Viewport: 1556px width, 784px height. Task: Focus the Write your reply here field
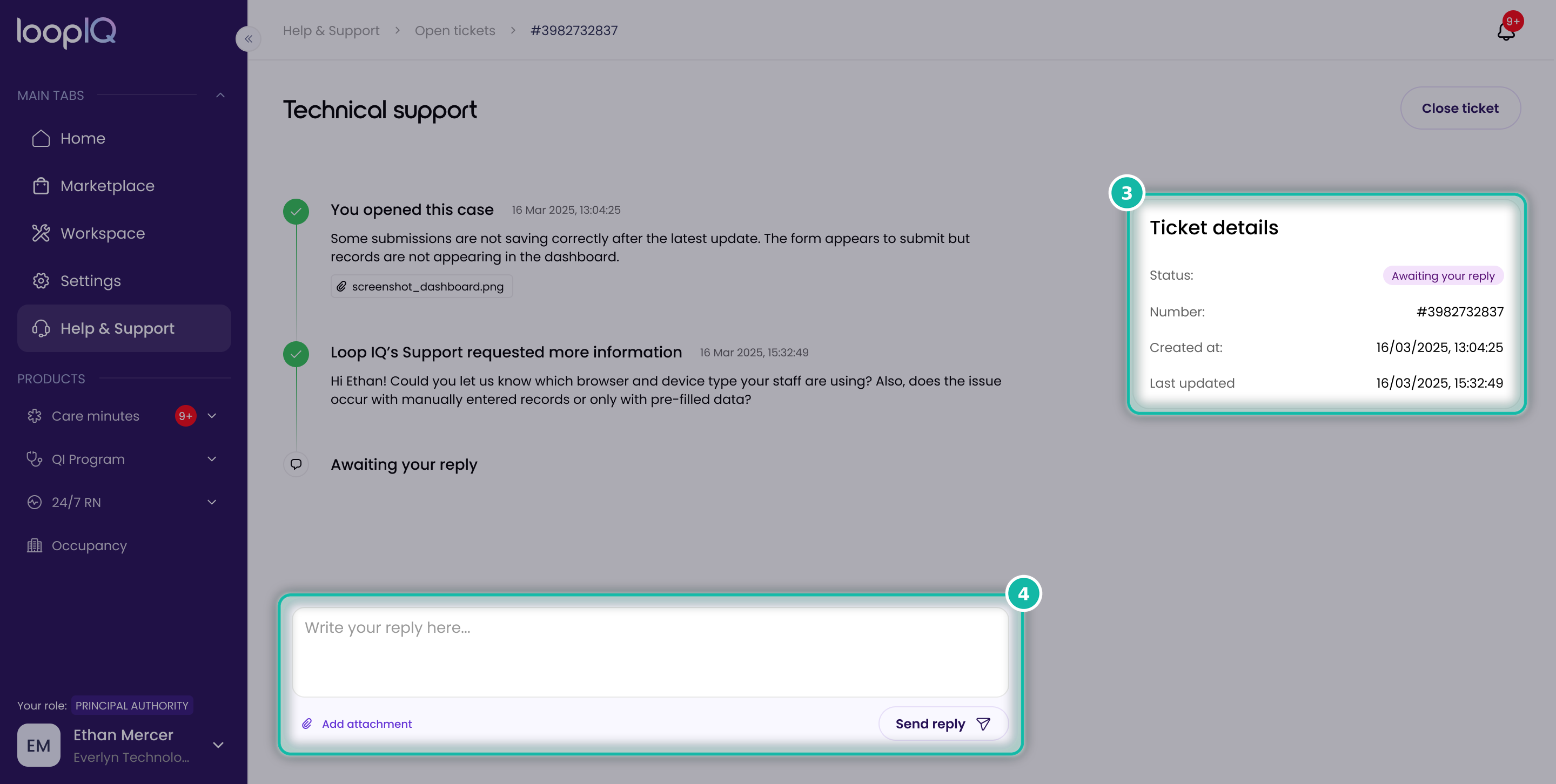(x=650, y=652)
